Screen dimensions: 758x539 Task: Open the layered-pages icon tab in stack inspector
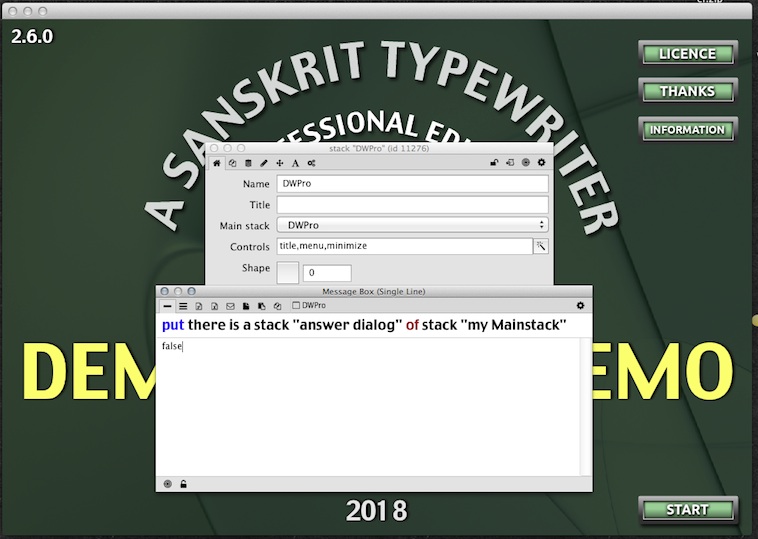tap(233, 163)
